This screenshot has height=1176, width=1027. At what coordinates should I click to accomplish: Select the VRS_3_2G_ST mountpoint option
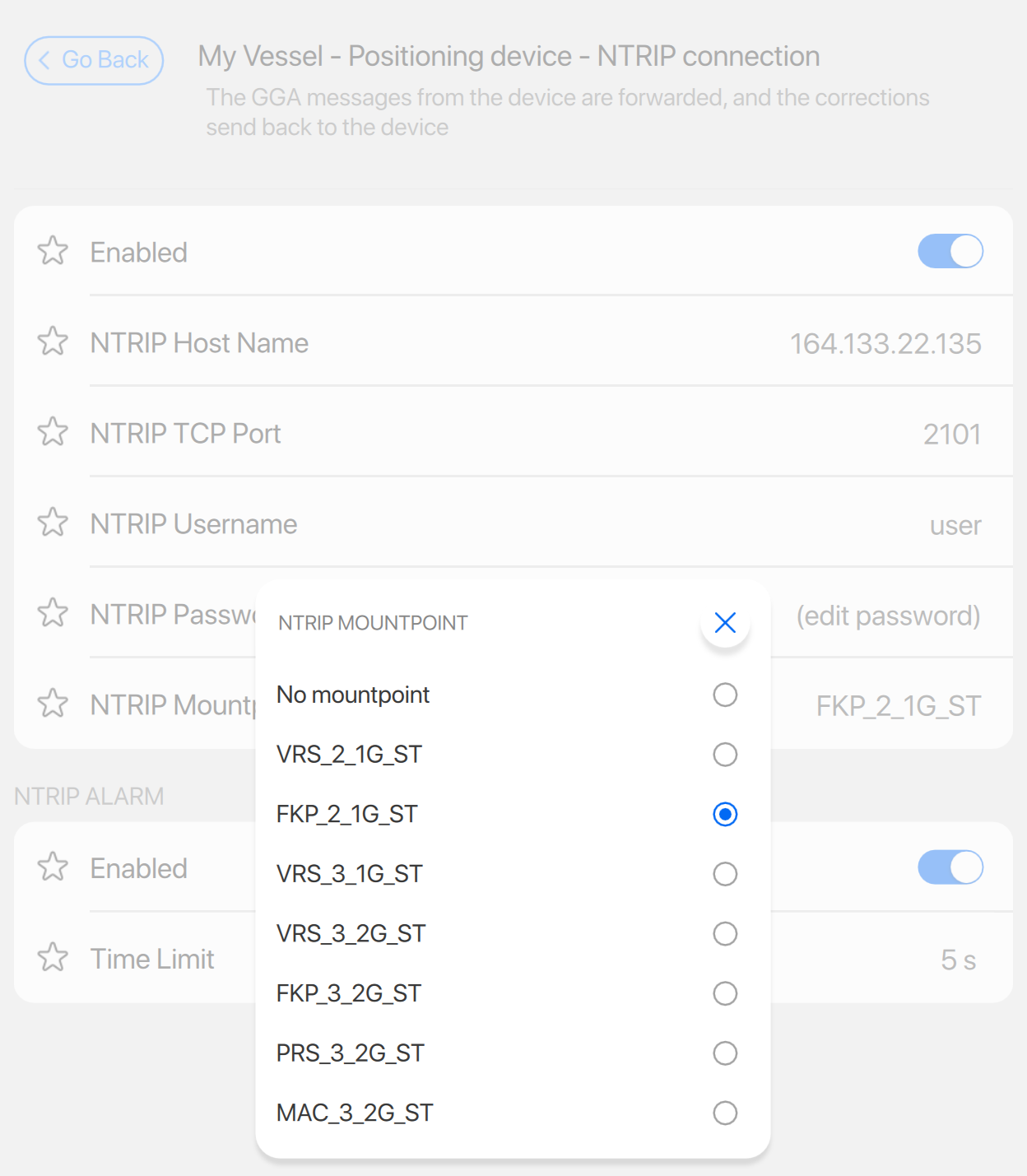[725, 934]
